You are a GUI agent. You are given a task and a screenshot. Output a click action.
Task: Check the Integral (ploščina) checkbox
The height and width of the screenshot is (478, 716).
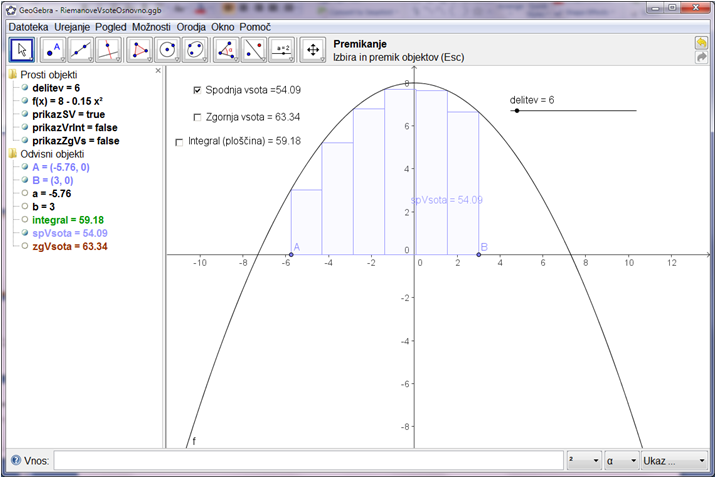(179, 142)
